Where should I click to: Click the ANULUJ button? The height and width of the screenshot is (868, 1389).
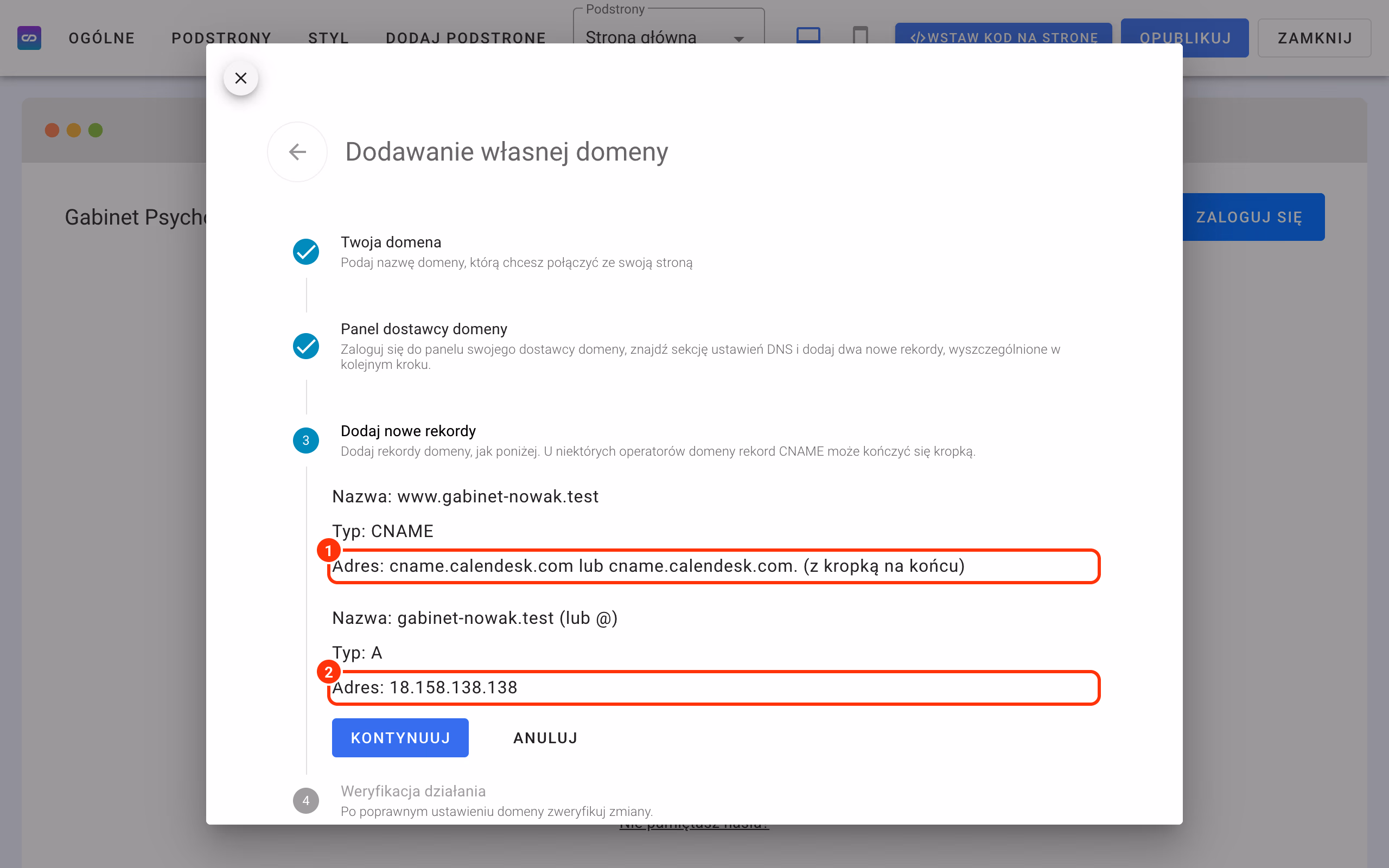click(545, 738)
